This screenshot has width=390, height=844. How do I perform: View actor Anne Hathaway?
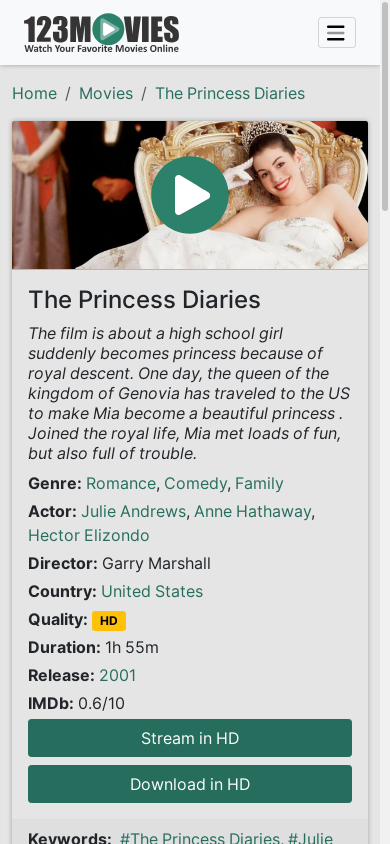point(253,511)
